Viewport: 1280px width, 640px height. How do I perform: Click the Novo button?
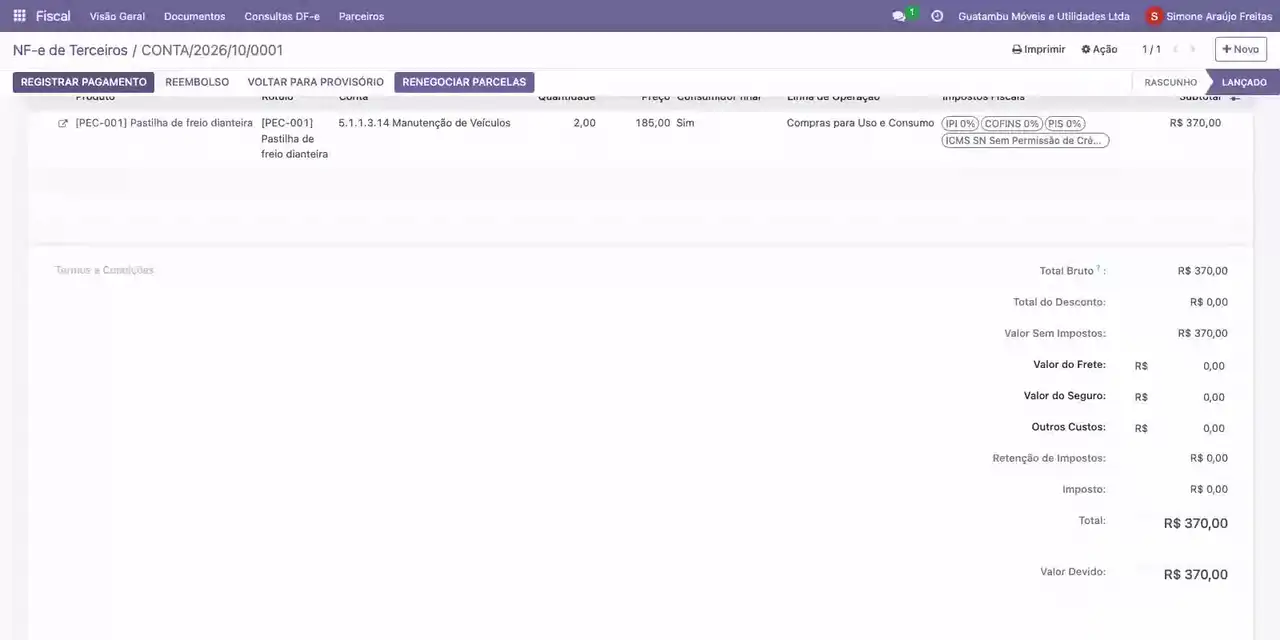point(1240,49)
